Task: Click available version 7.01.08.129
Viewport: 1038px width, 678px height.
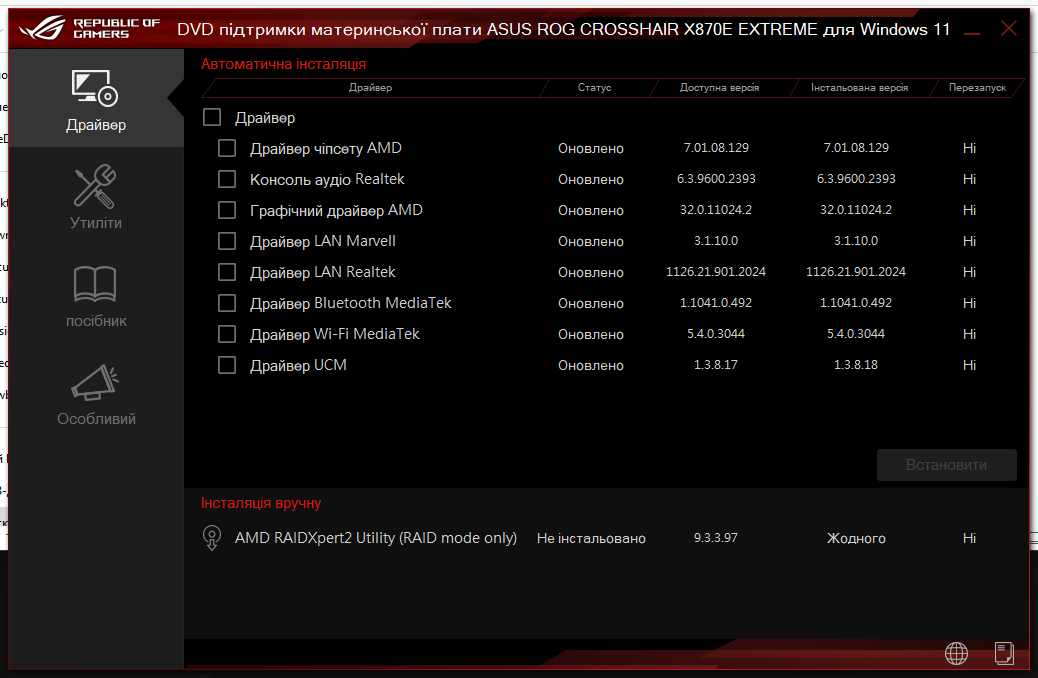Action: [716, 148]
